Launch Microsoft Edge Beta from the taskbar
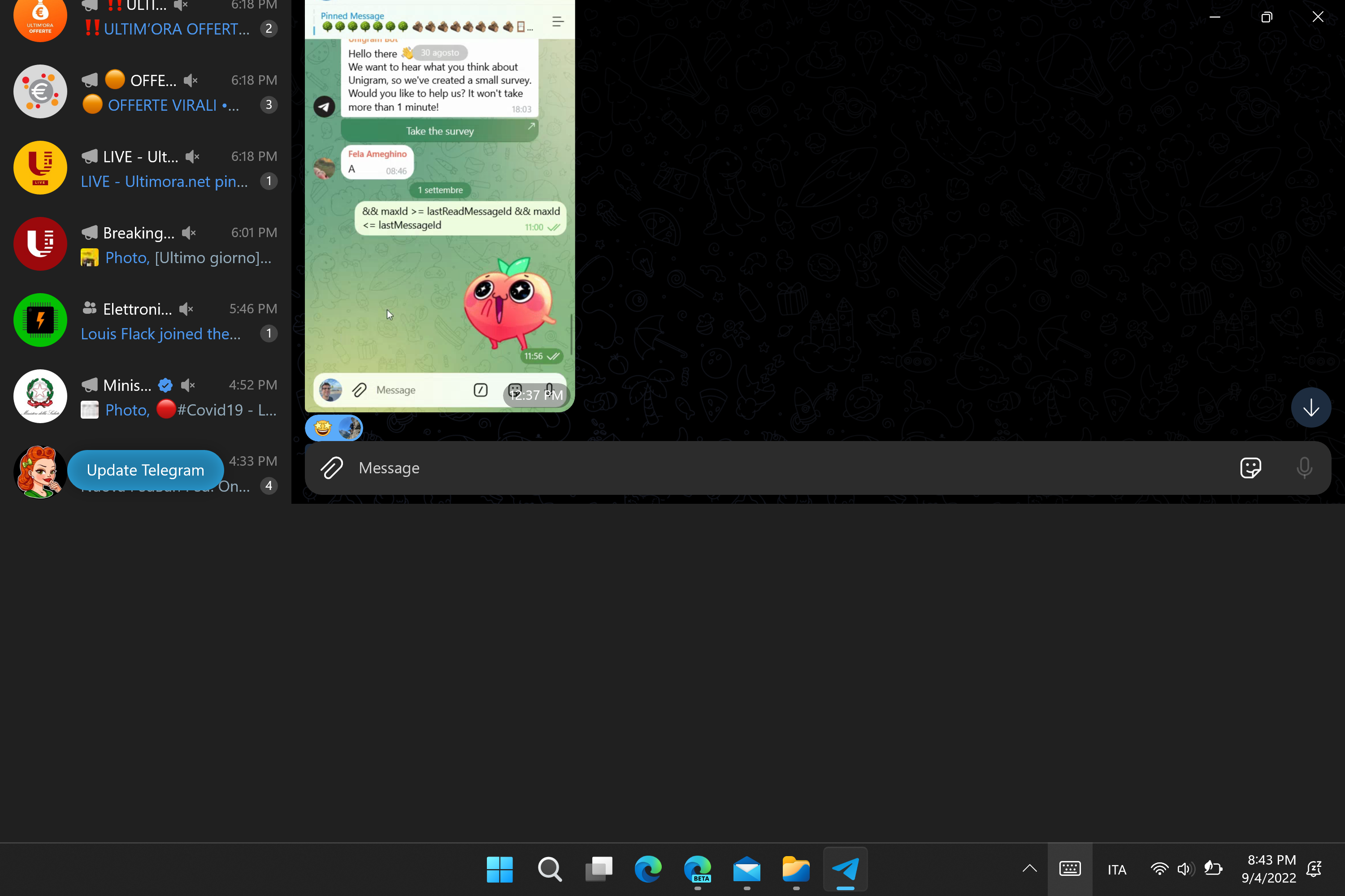 (x=697, y=869)
